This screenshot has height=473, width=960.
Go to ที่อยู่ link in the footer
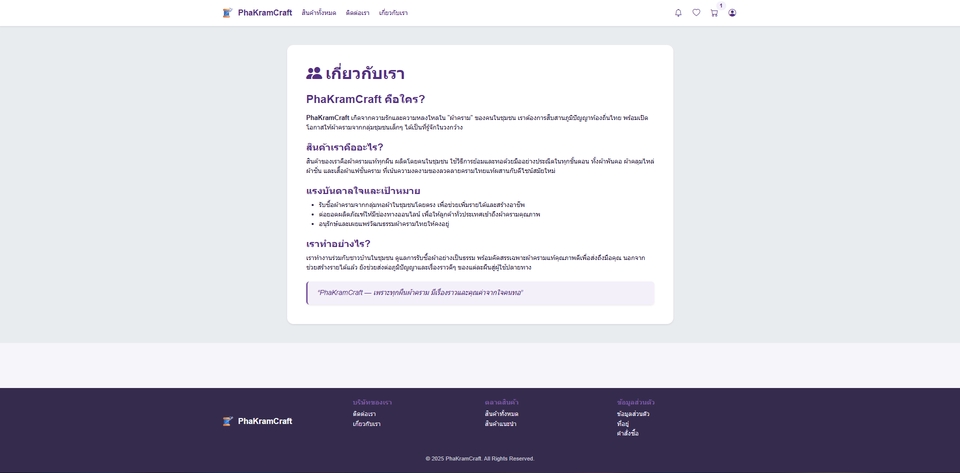click(x=623, y=424)
